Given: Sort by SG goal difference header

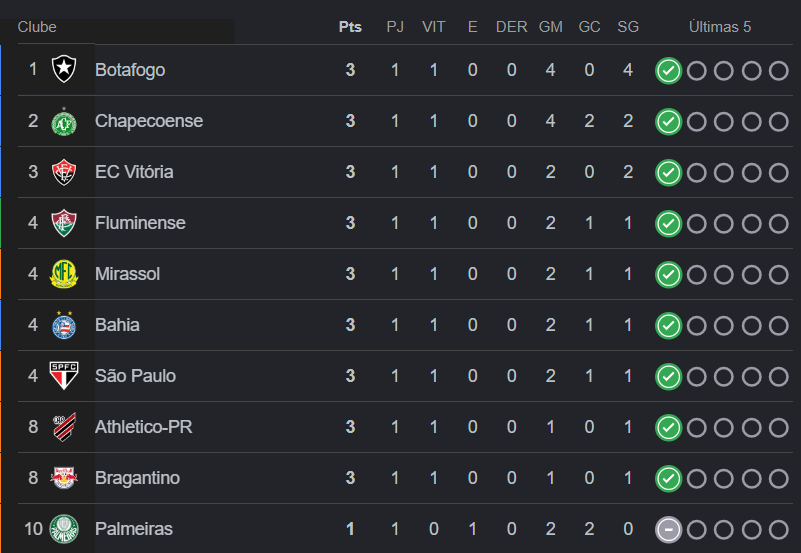Looking at the screenshot, I should (628, 27).
